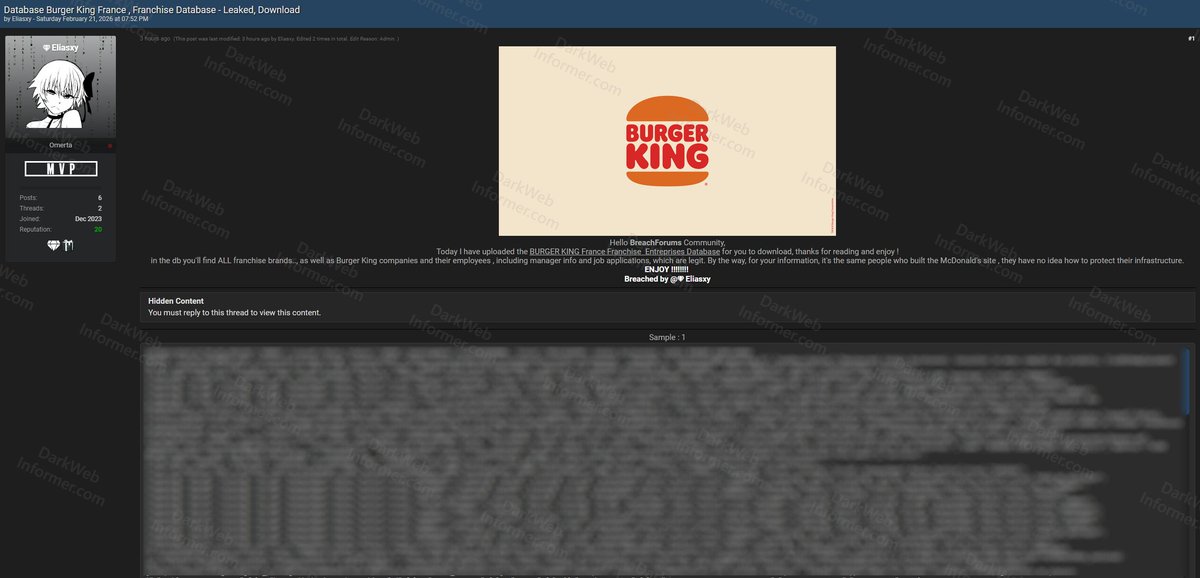
Task: Select the thread title text
Action: coord(152,9)
